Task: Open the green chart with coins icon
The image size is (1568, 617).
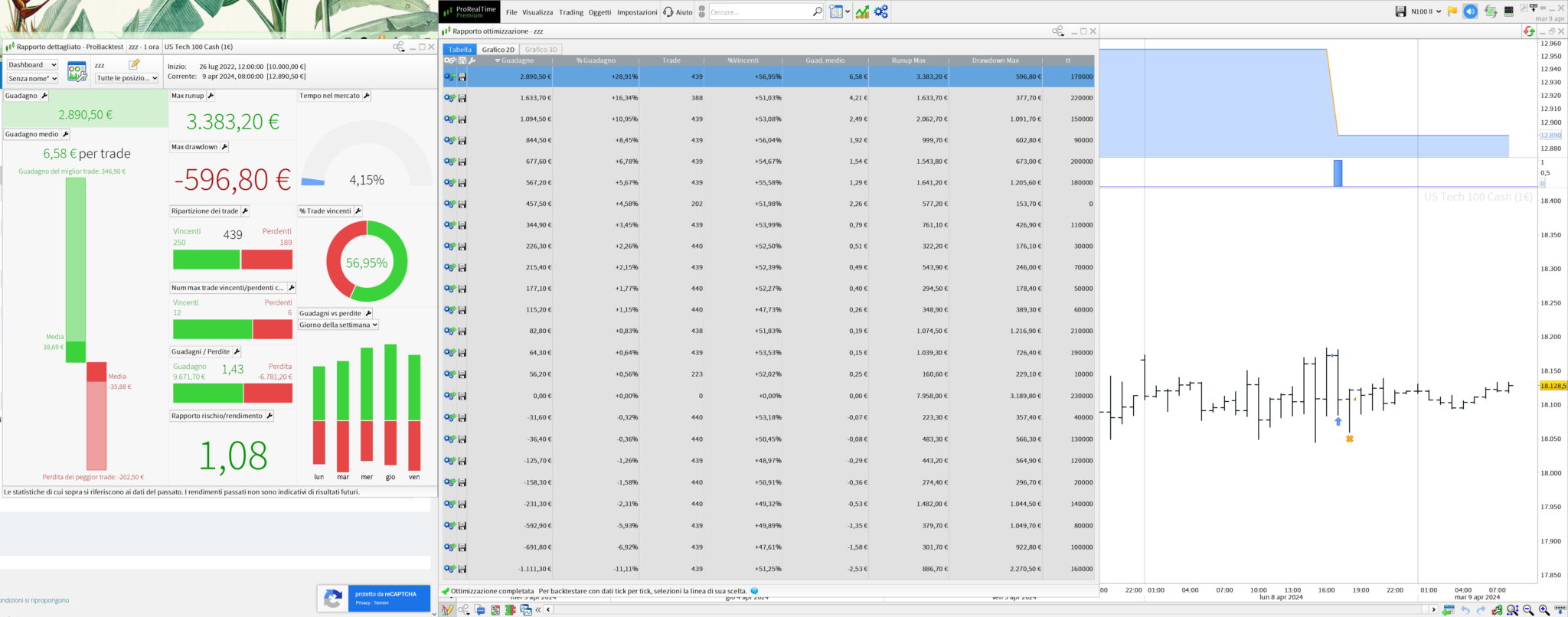Action: click(862, 11)
